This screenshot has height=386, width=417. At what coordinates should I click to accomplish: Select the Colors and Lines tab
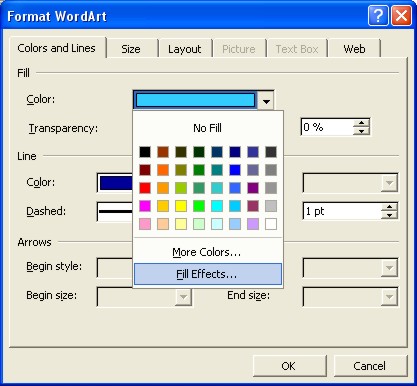point(57,48)
